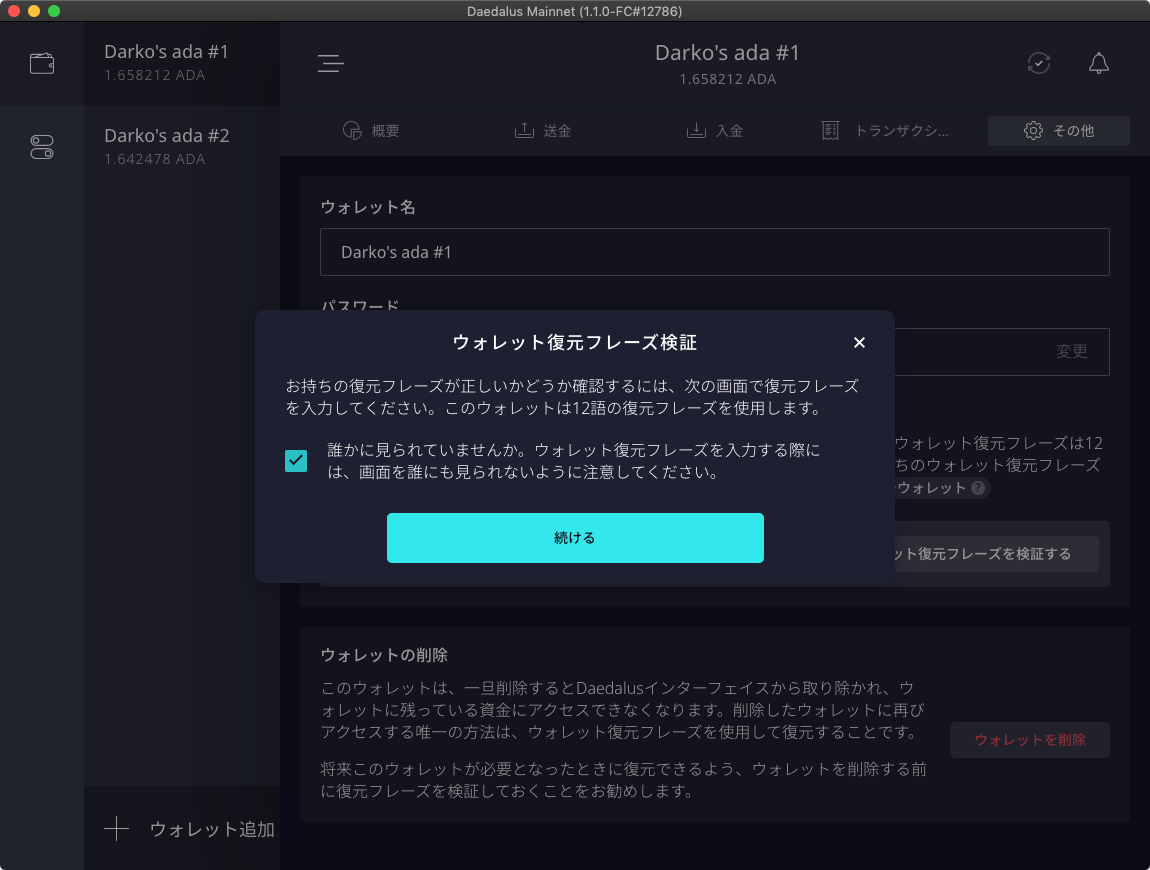Select the その他 settings tab
This screenshot has height=870, width=1150.
click(1058, 131)
